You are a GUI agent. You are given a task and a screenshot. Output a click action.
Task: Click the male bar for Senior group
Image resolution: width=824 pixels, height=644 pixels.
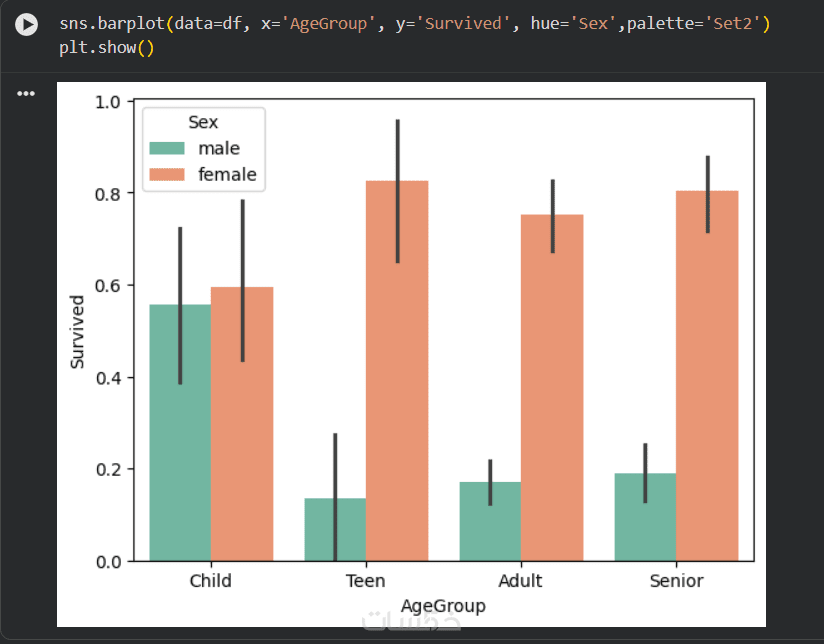[x=645, y=518]
